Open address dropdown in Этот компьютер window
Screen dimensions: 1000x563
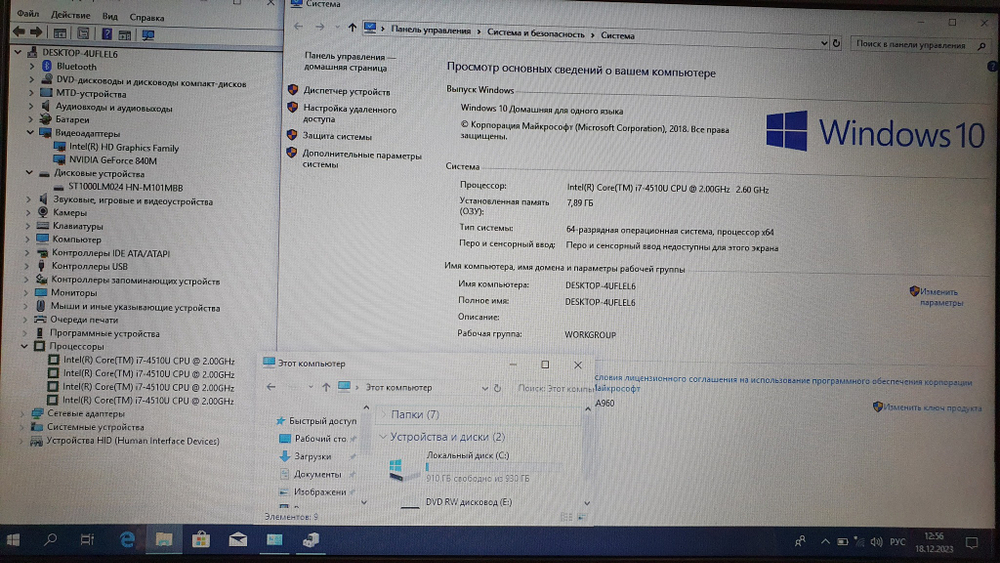coord(485,388)
